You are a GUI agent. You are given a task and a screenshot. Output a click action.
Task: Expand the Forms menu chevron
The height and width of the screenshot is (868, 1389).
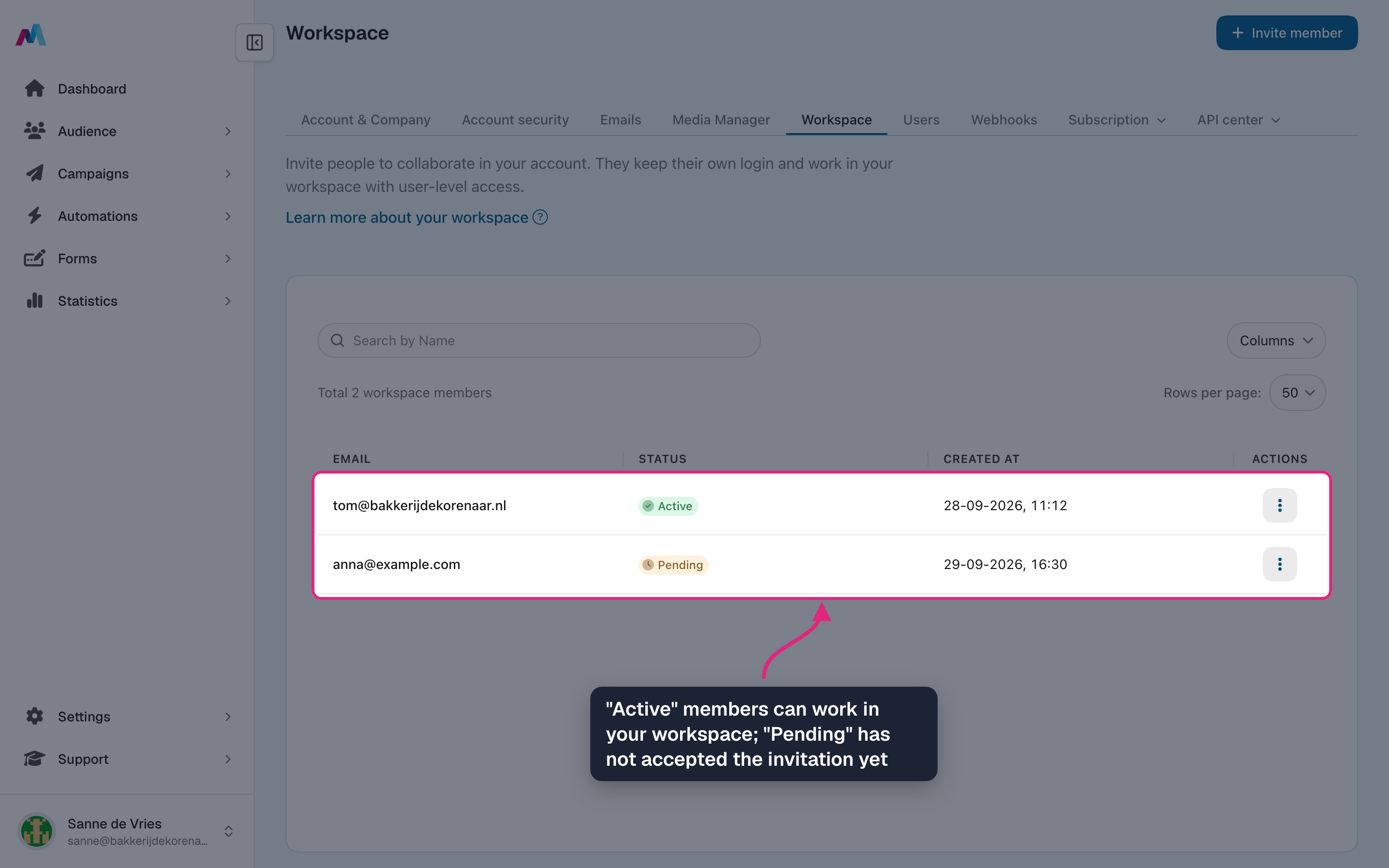(x=228, y=259)
